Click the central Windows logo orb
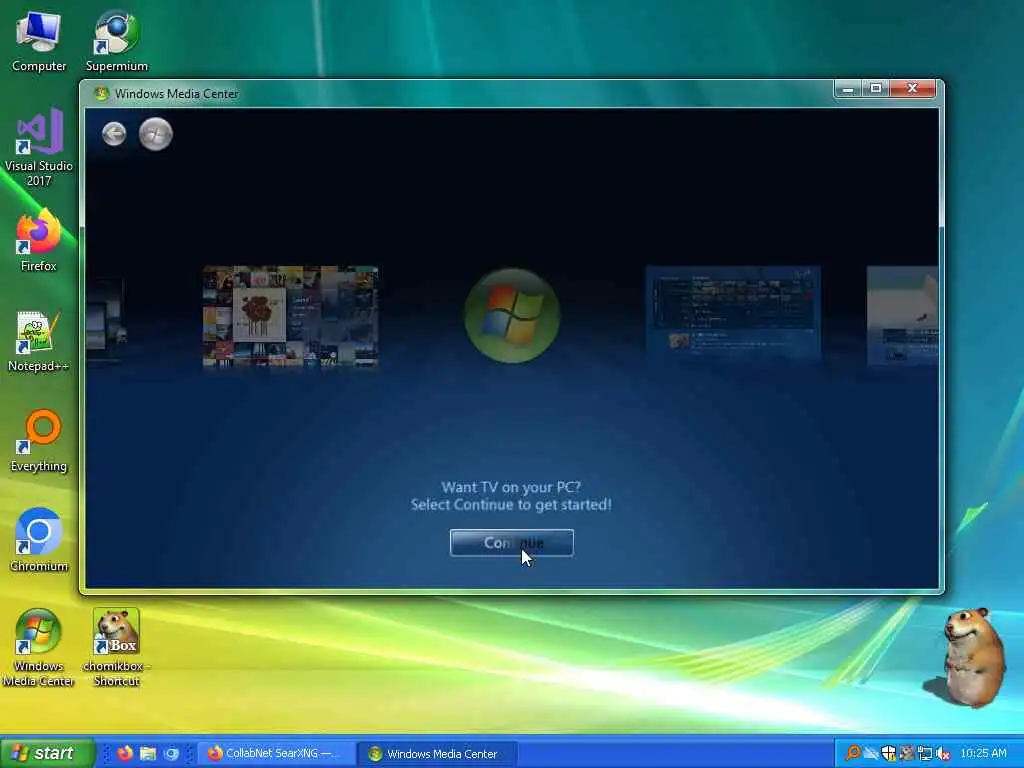 point(511,315)
